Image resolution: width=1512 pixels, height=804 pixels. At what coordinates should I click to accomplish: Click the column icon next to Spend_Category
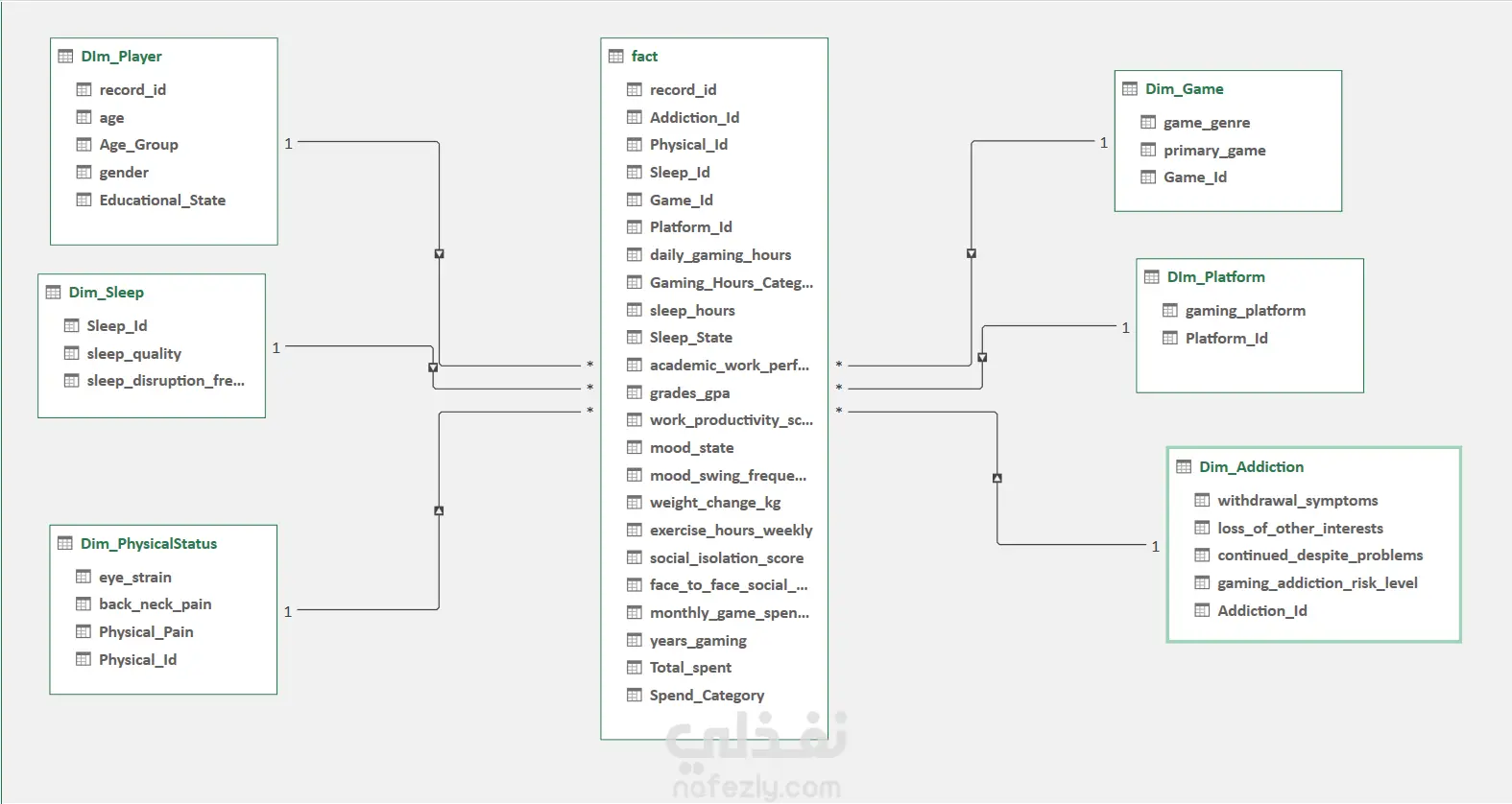point(635,696)
